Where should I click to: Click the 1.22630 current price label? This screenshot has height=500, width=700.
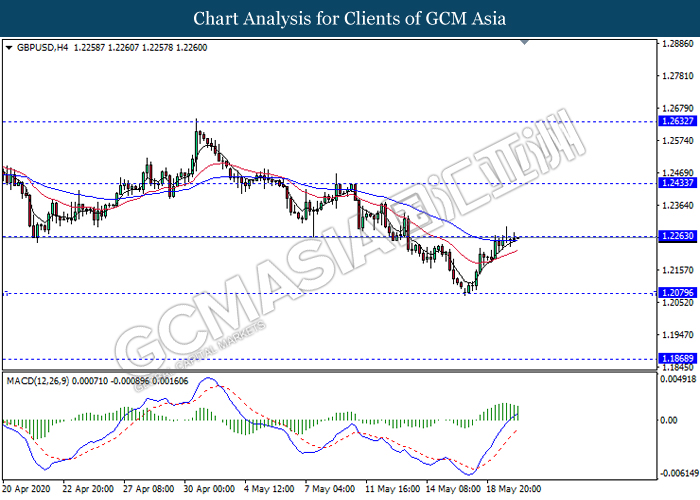point(678,236)
